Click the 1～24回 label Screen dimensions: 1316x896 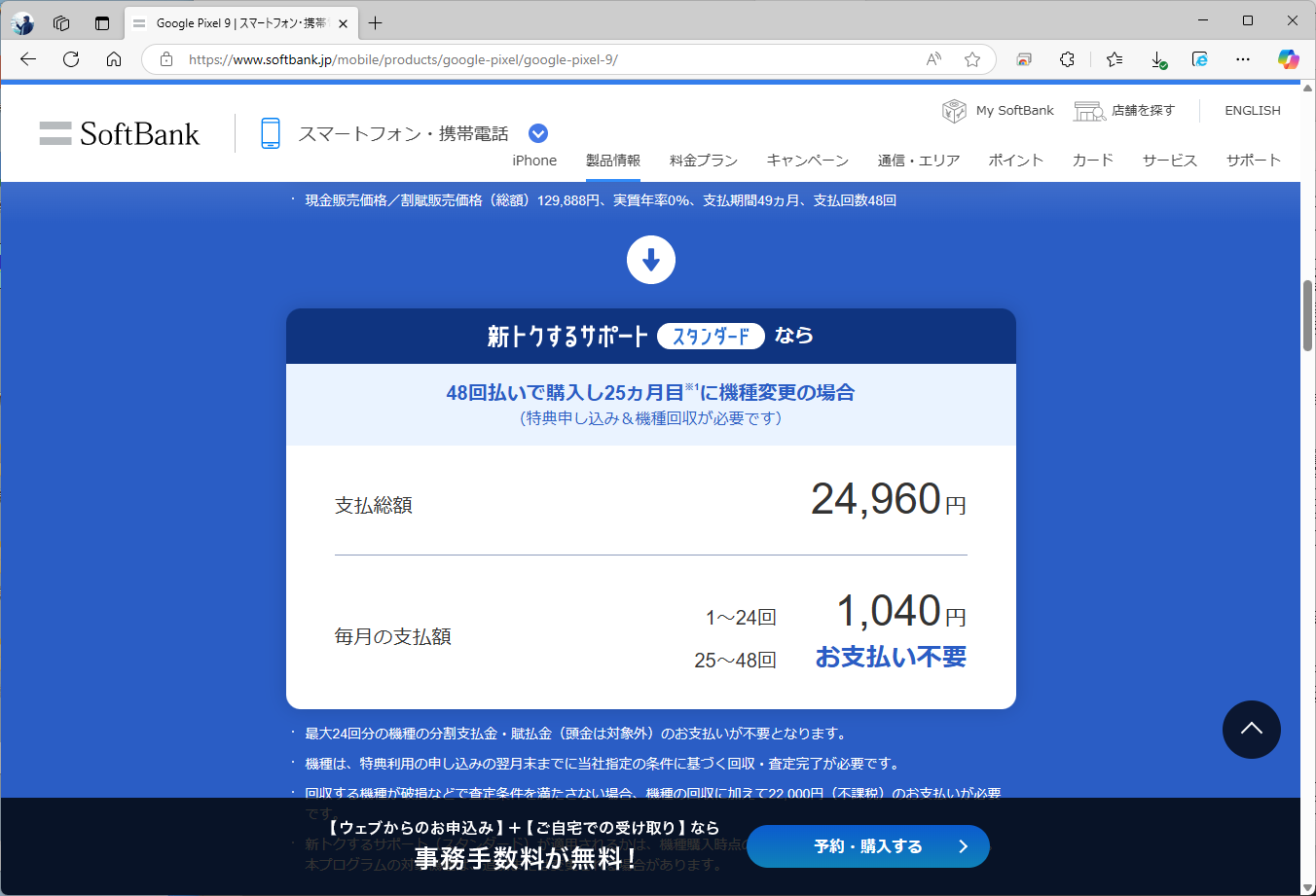click(741, 618)
